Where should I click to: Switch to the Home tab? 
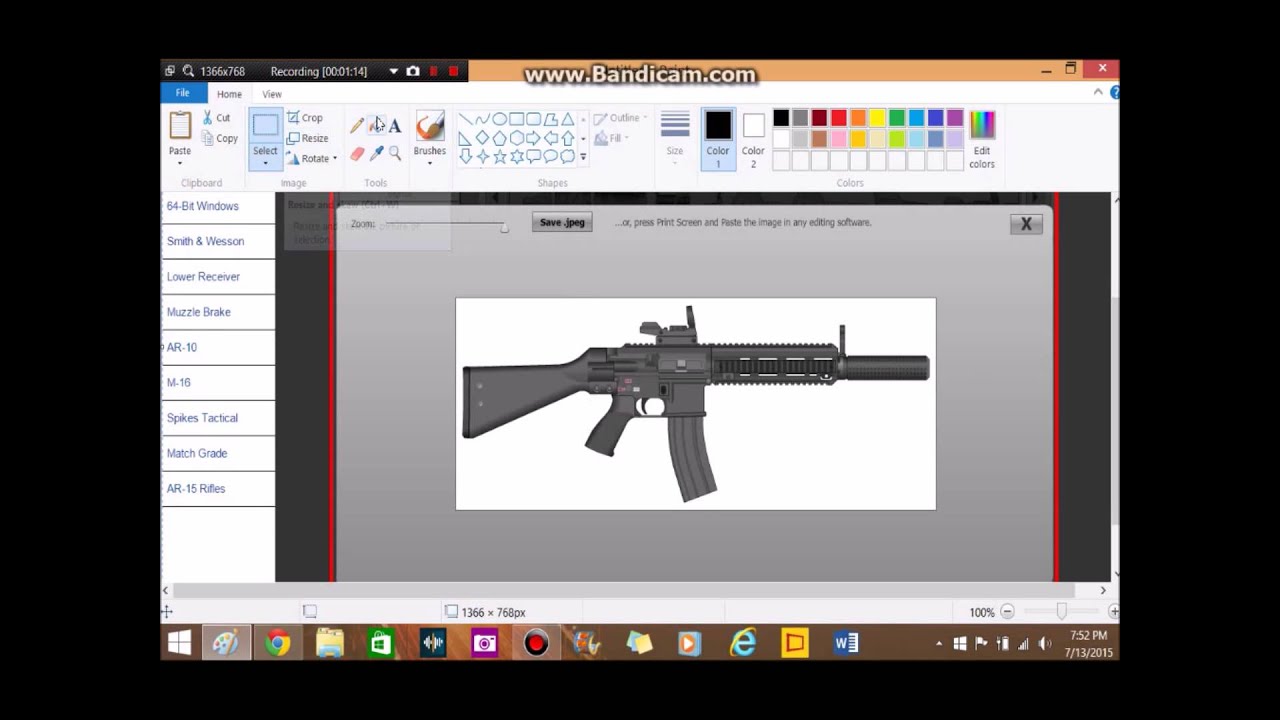tap(229, 94)
